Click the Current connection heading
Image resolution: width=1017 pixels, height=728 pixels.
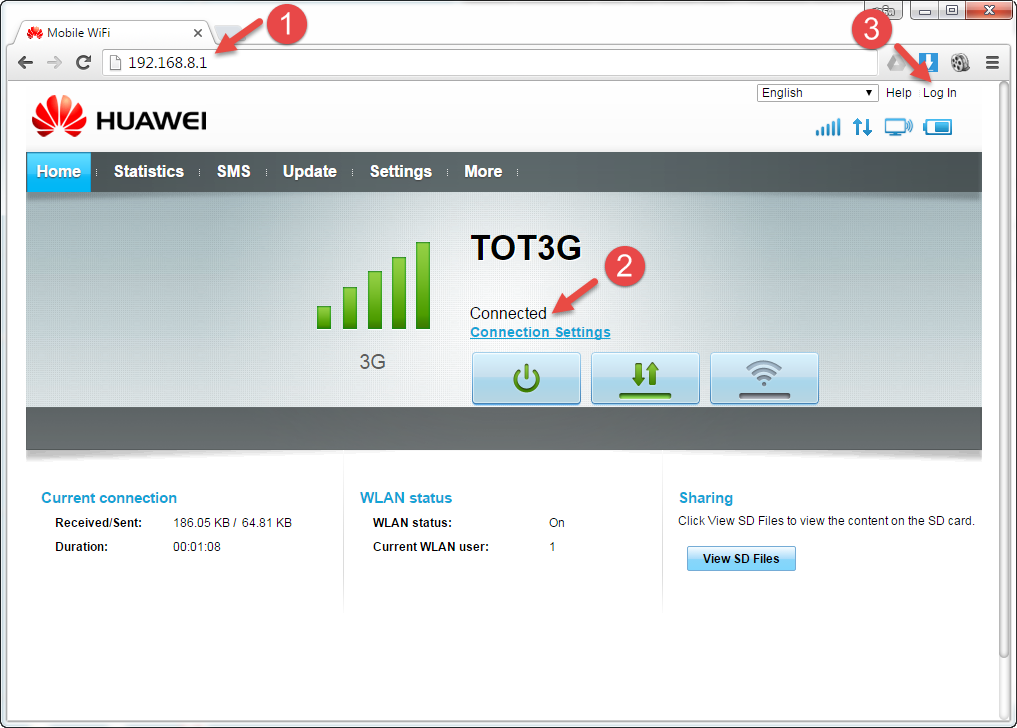point(109,498)
